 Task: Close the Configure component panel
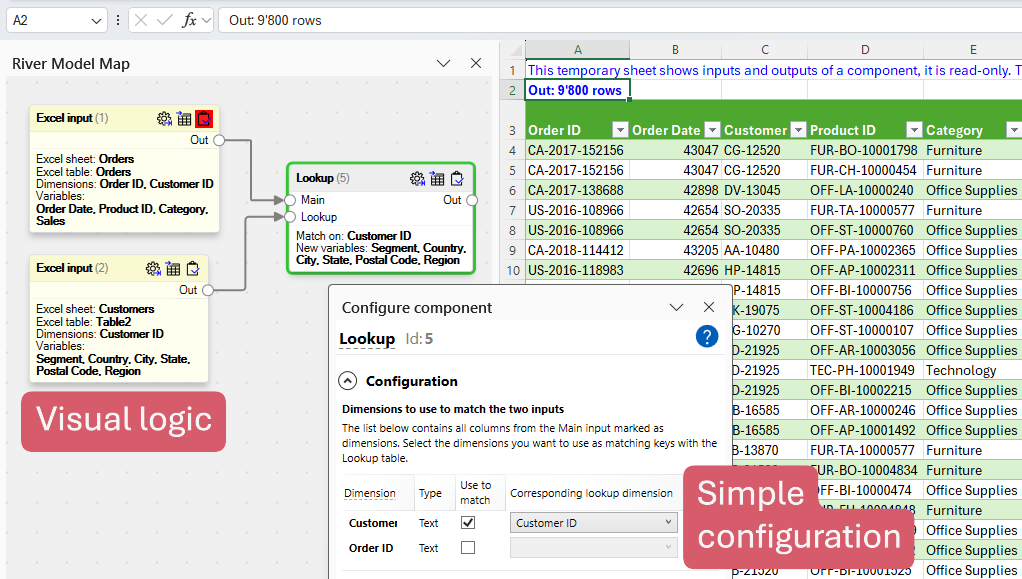pos(709,308)
